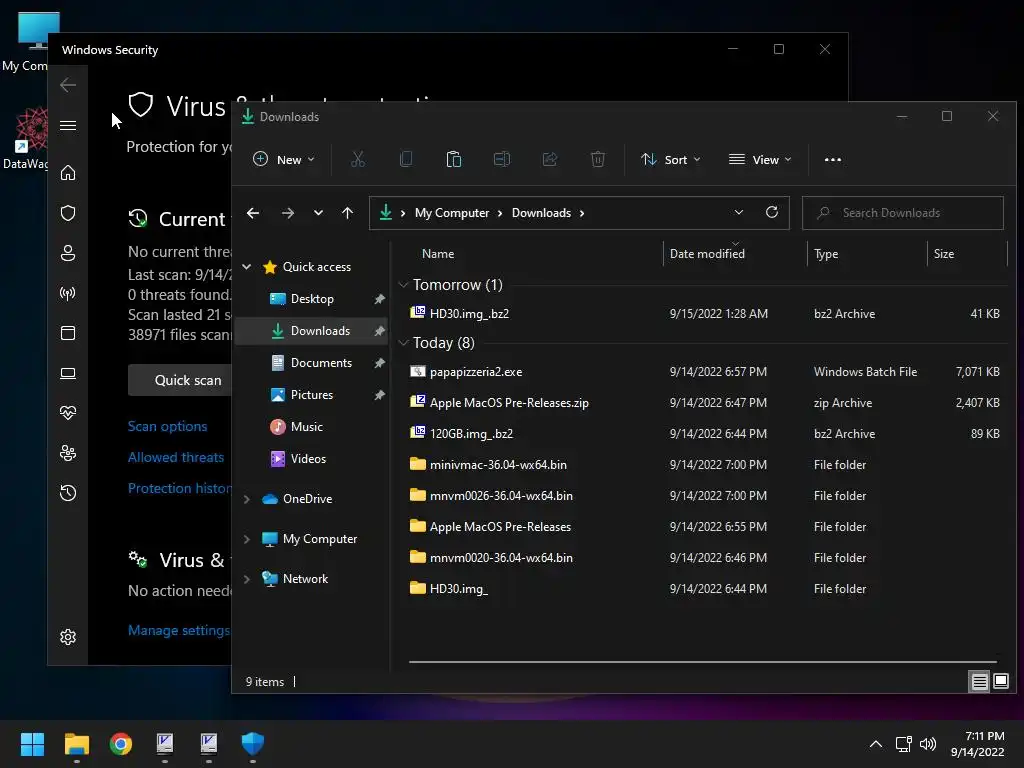
Task: Open the See more ellipsis menu
Action: (x=833, y=159)
